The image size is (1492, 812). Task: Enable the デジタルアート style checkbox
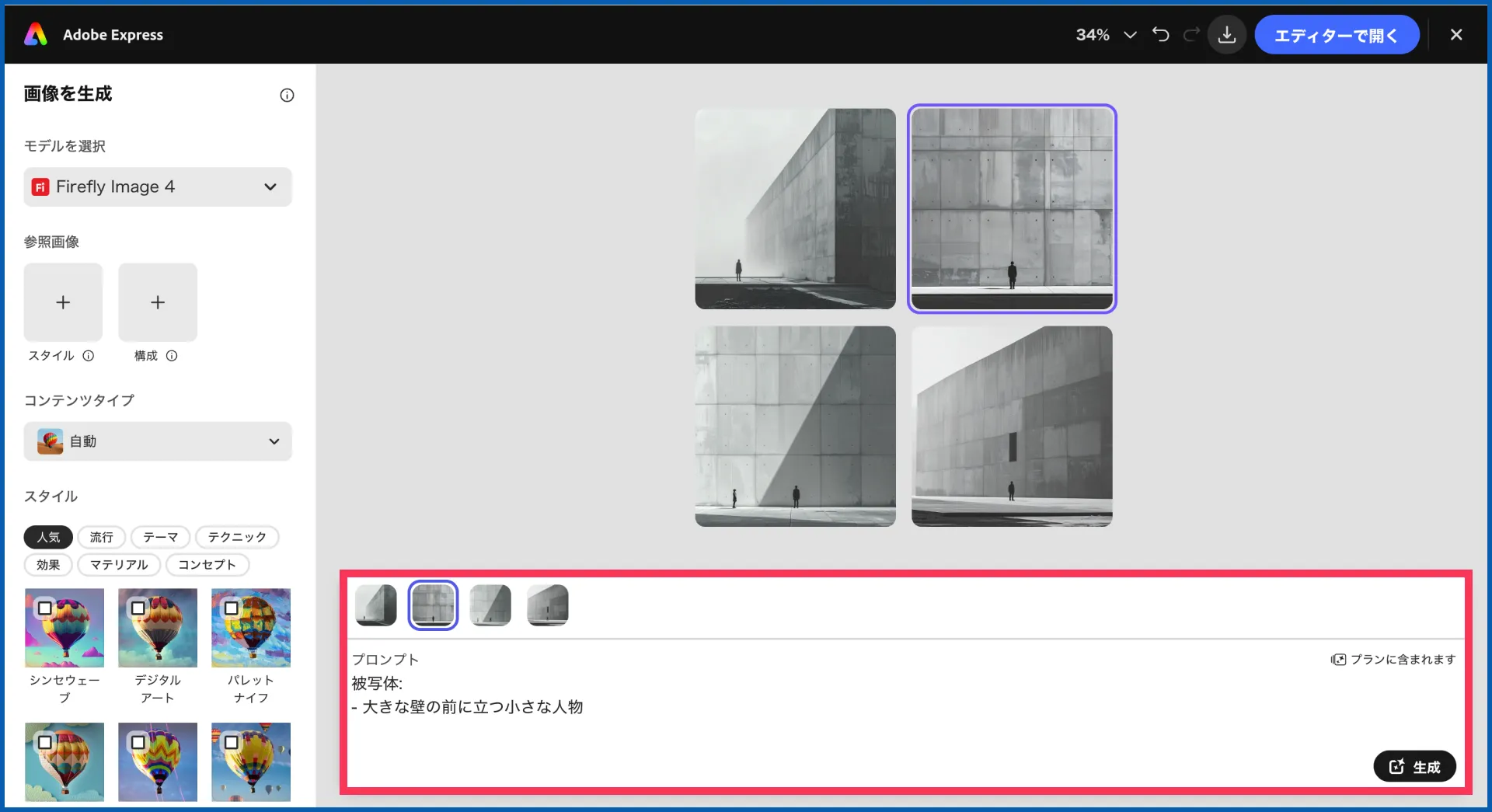click(138, 608)
